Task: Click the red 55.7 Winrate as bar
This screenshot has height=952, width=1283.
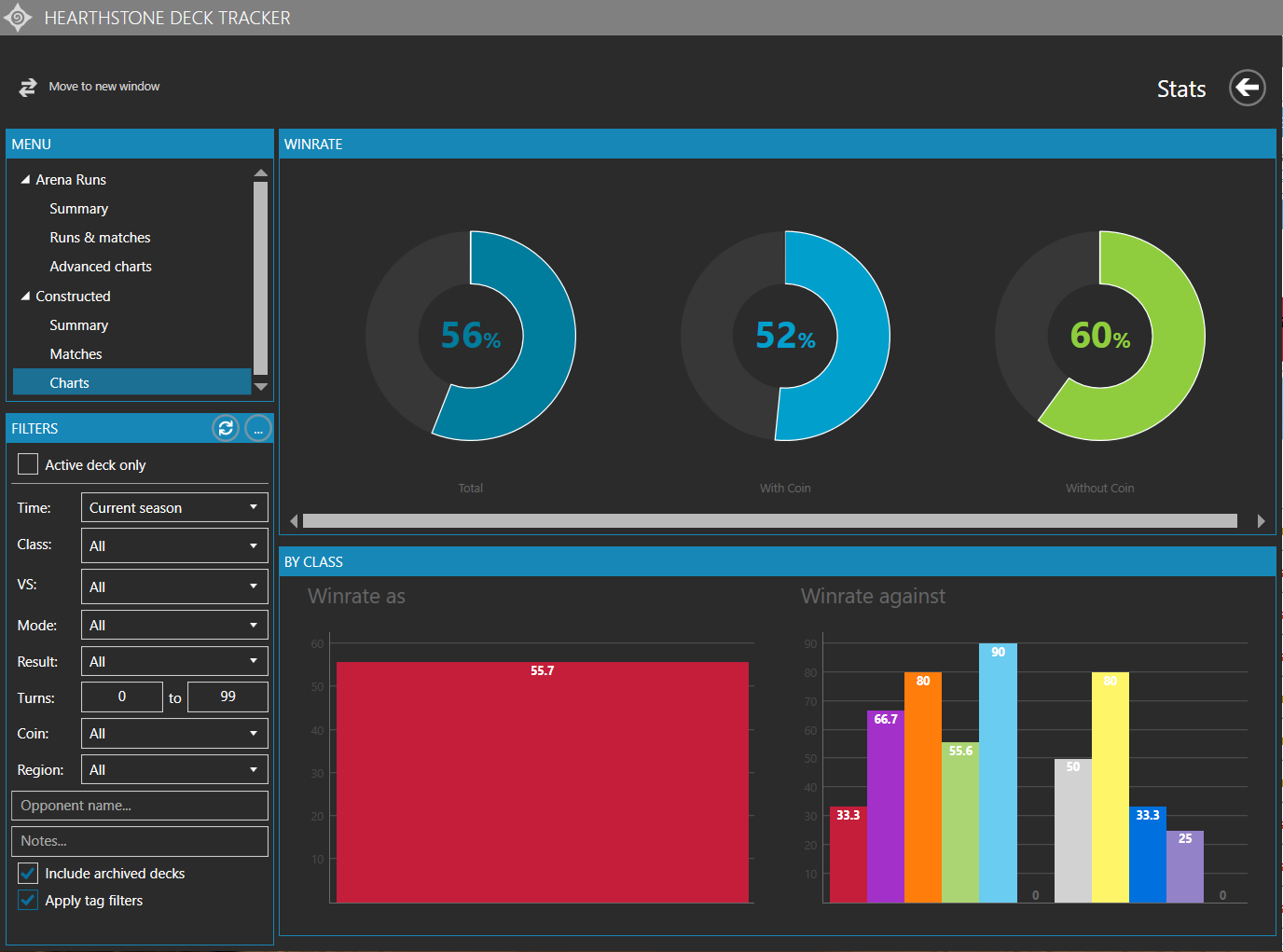Action: pos(543,782)
